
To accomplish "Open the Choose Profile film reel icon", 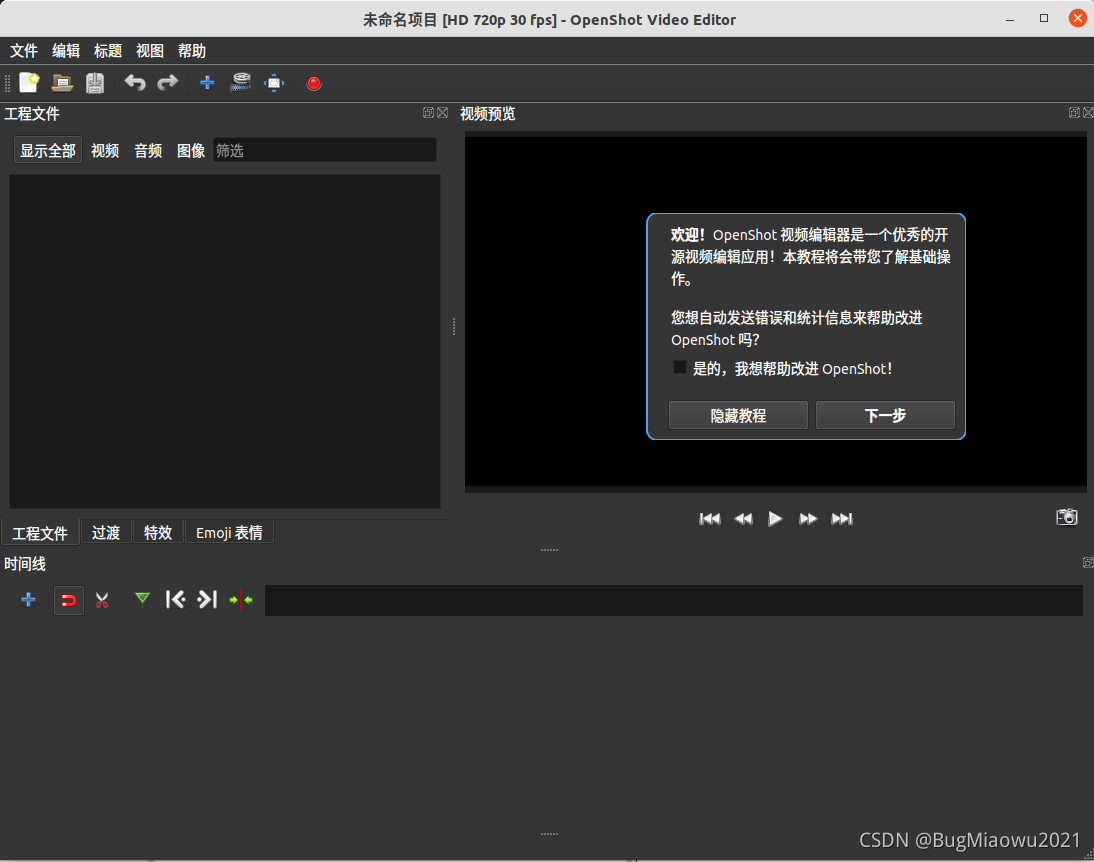I will point(241,83).
